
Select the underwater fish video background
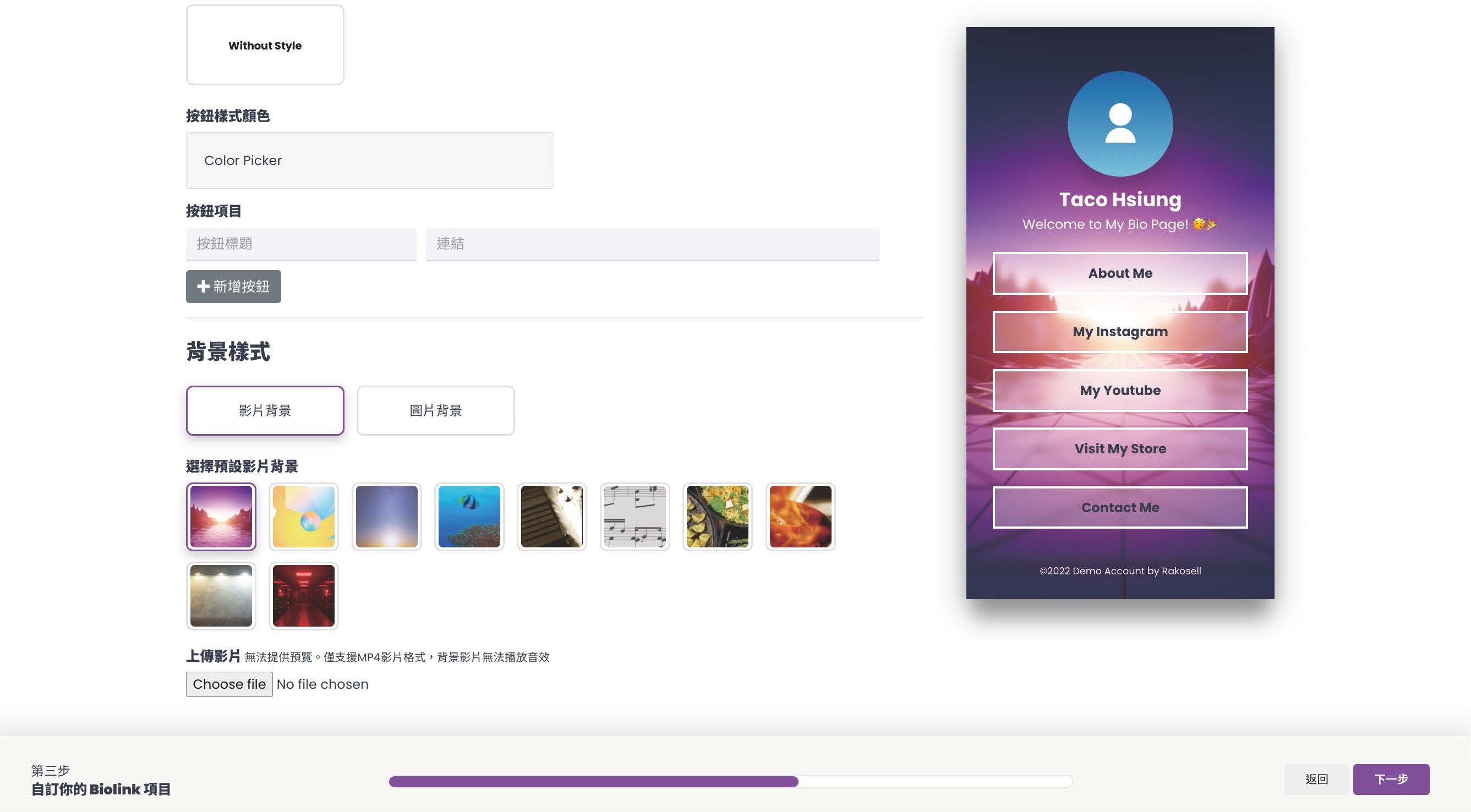(469, 516)
